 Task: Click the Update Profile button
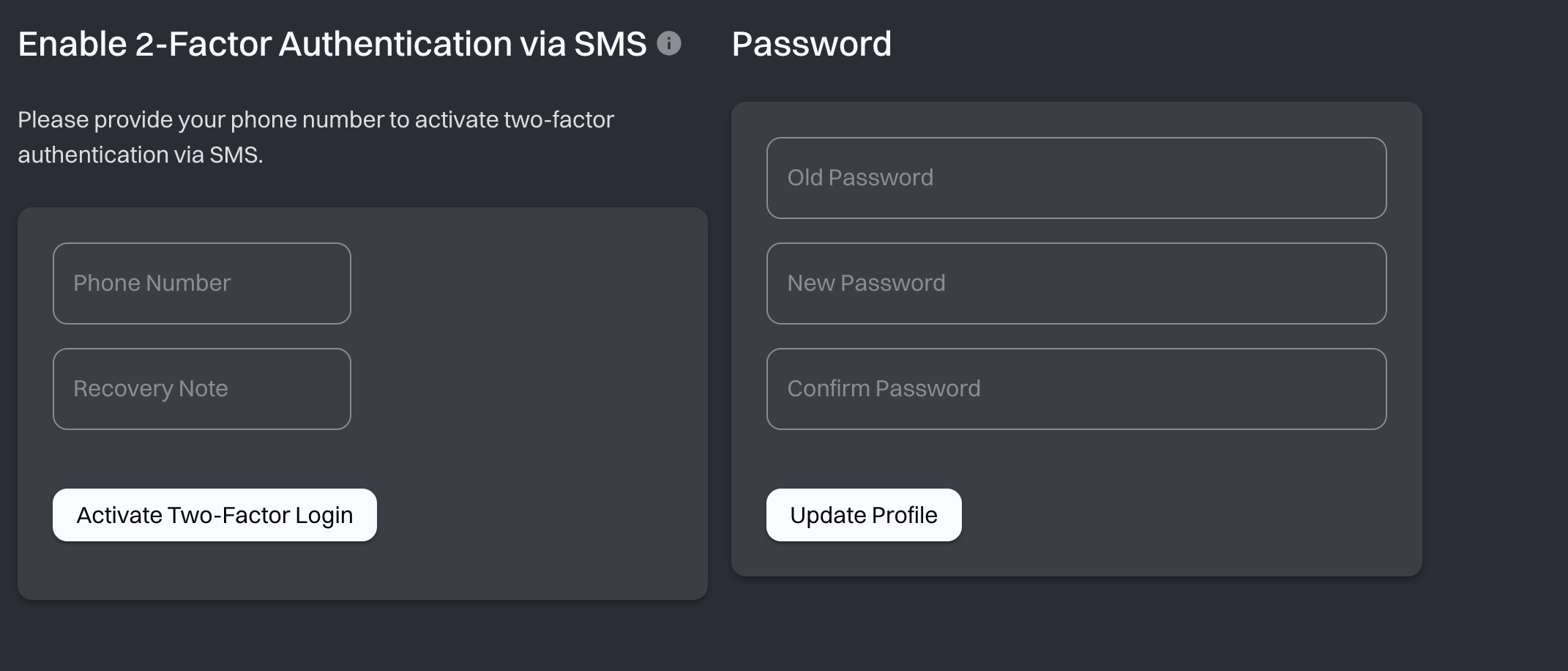(x=864, y=515)
